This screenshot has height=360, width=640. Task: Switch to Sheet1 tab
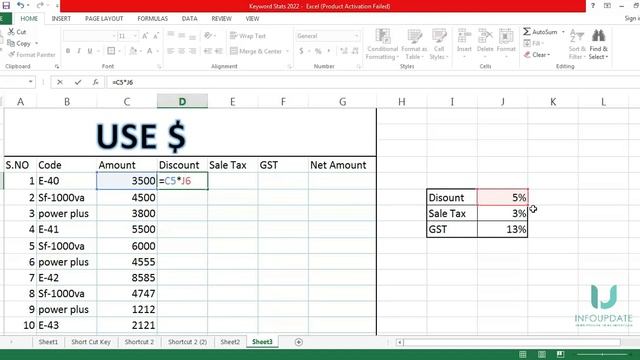click(48, 342)
